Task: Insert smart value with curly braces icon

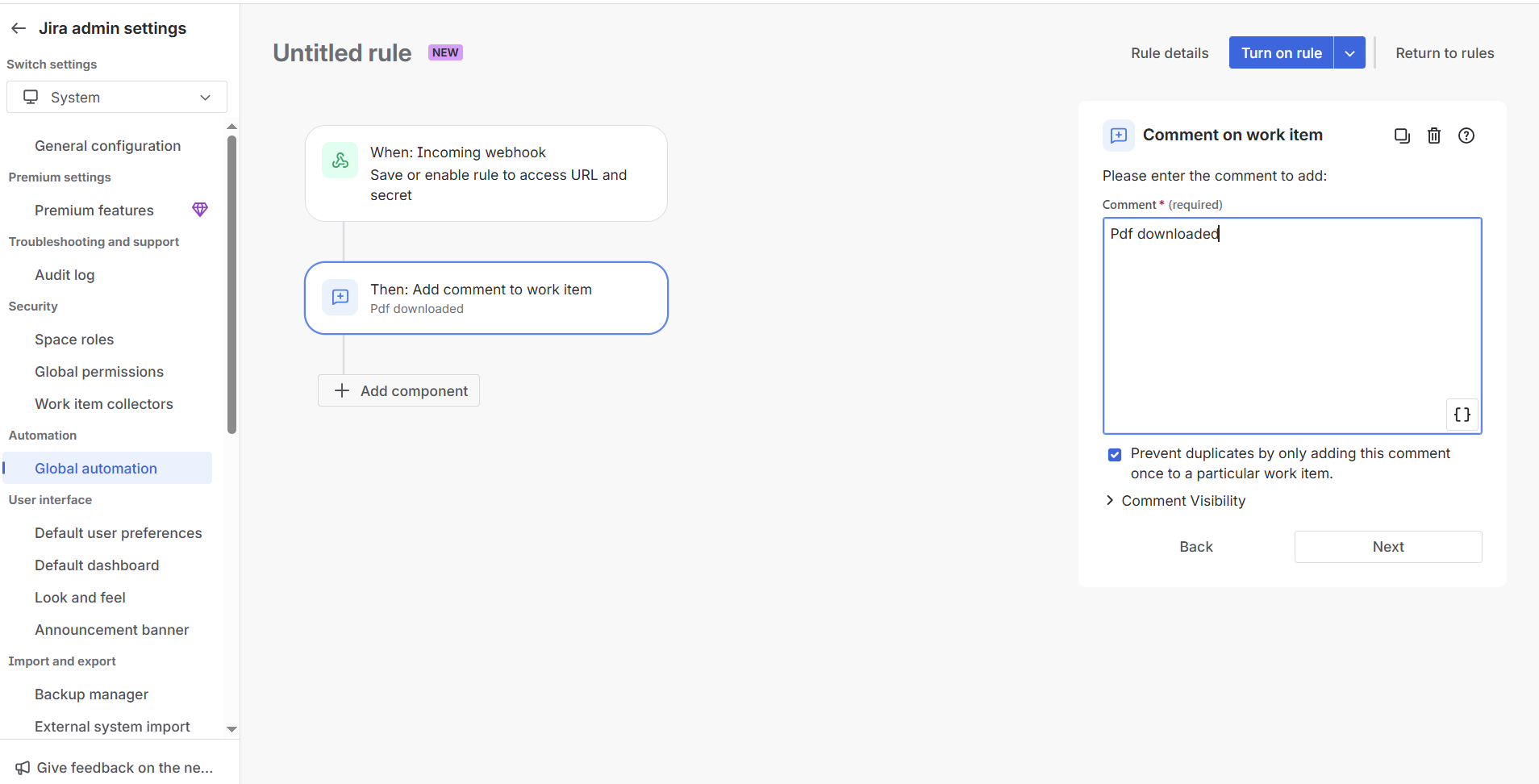Action: (x=1462, y=415)
